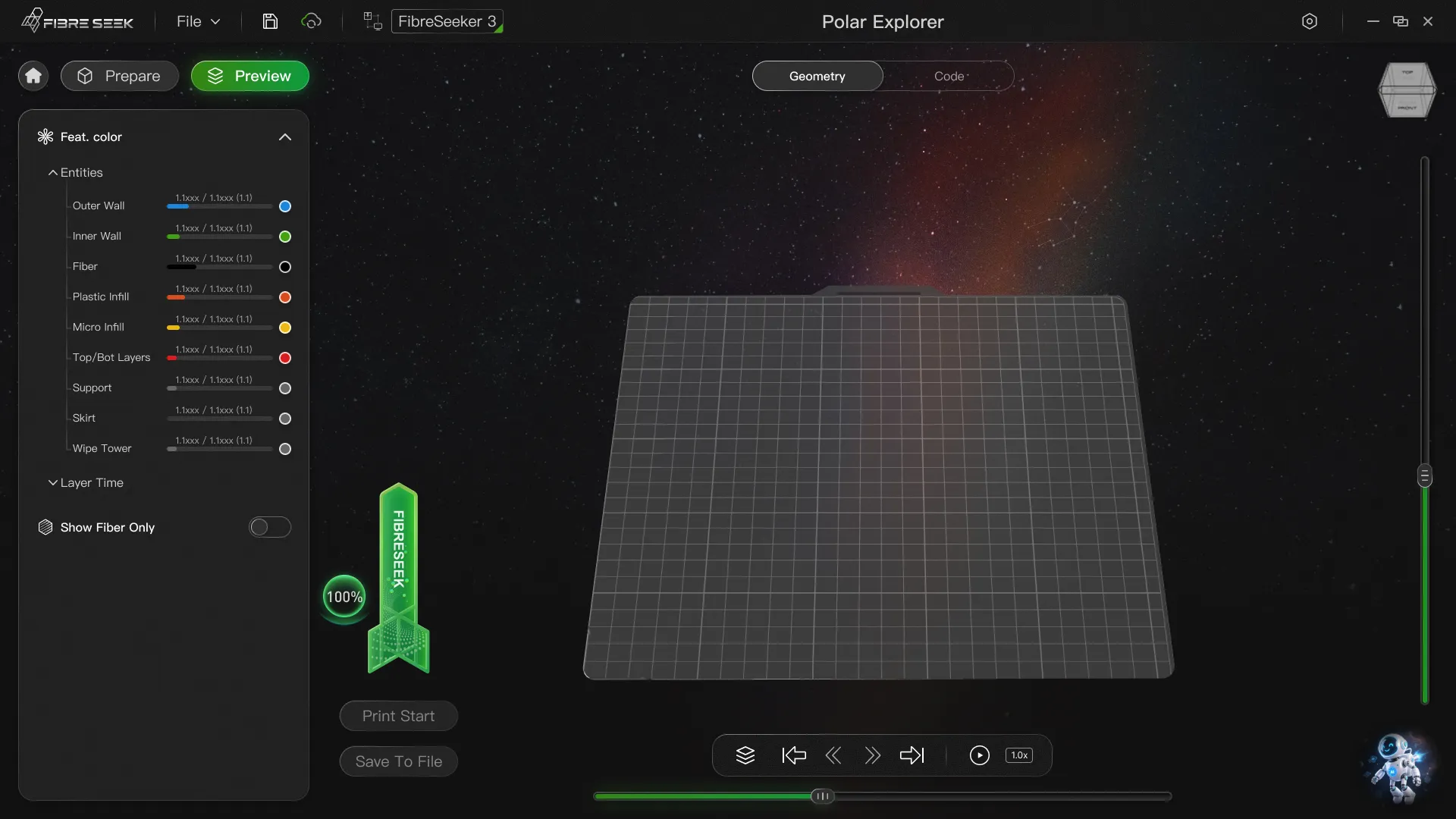Click the Save To File button
Screen dimensions: 1456x819
pos(398,761)
